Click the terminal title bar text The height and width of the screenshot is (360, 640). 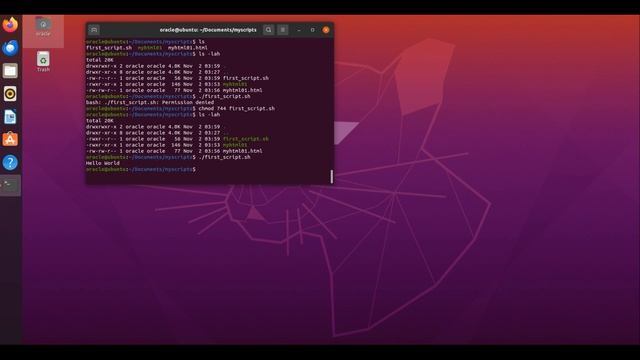point(208,30)
